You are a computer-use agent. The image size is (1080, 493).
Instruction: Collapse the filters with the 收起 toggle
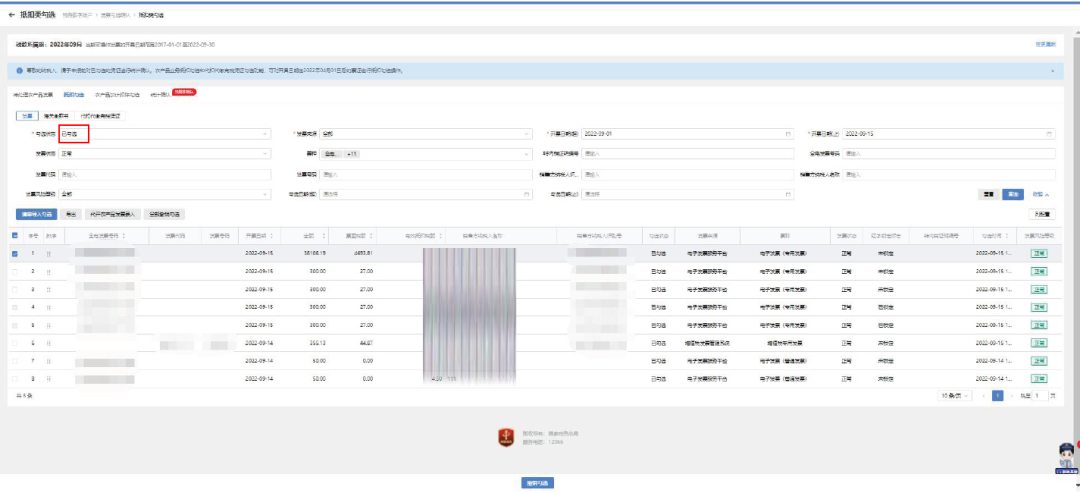[x=1041, y=194]
